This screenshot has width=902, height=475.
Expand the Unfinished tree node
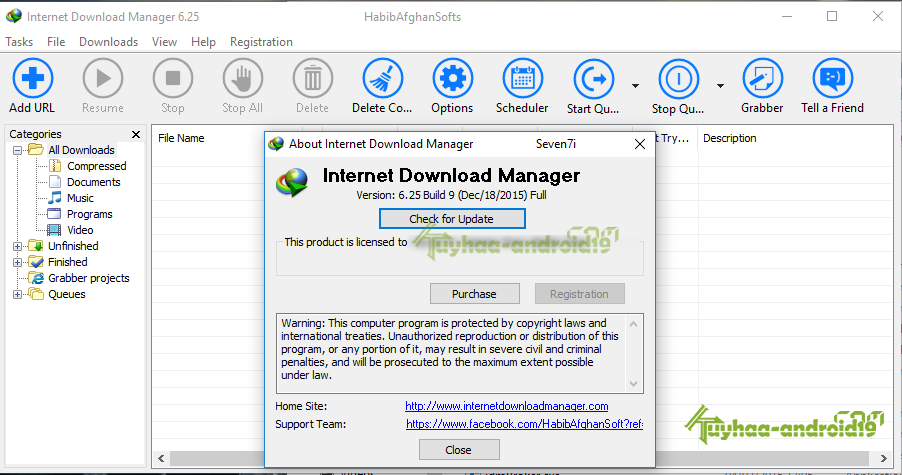click(x=17, y=246)
